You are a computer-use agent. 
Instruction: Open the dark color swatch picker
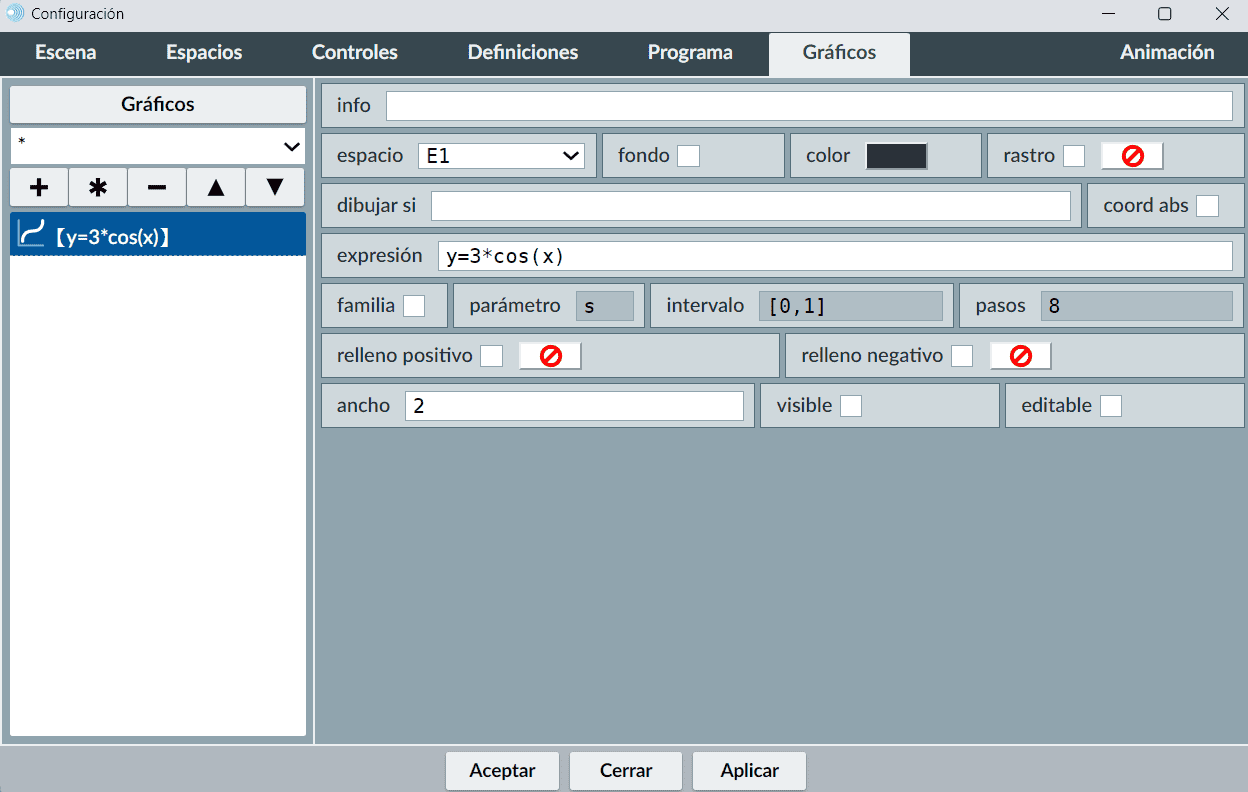[896, 156]
